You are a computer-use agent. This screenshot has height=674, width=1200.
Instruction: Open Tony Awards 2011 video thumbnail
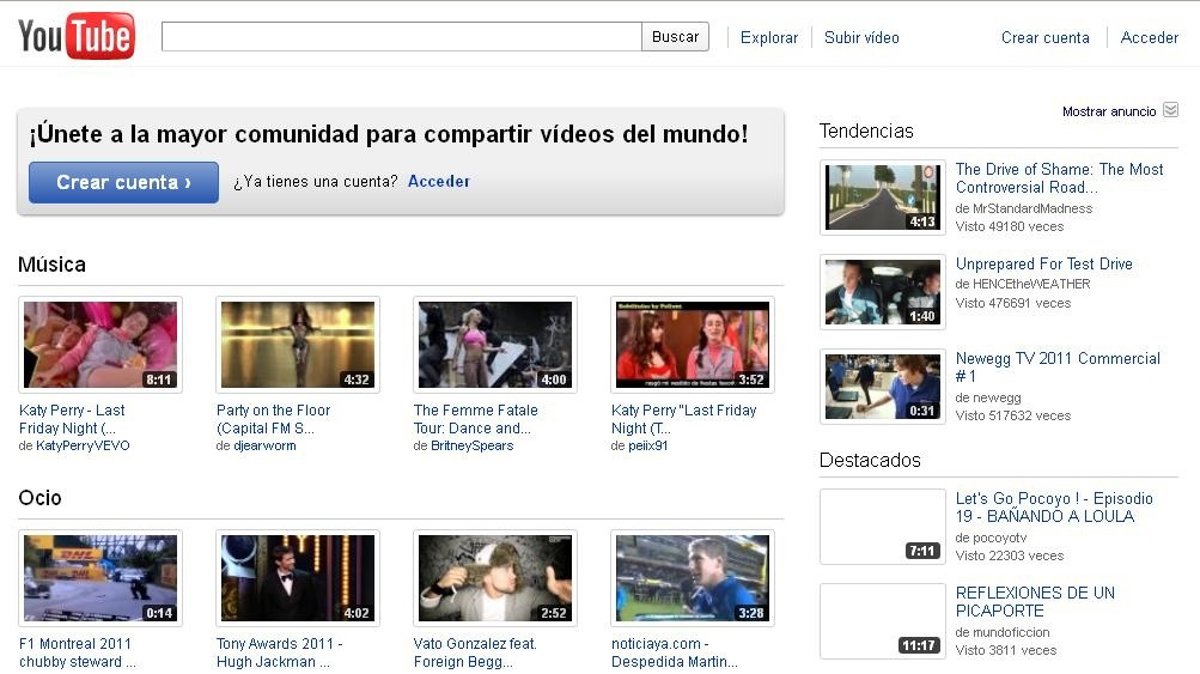click(297, 578)
